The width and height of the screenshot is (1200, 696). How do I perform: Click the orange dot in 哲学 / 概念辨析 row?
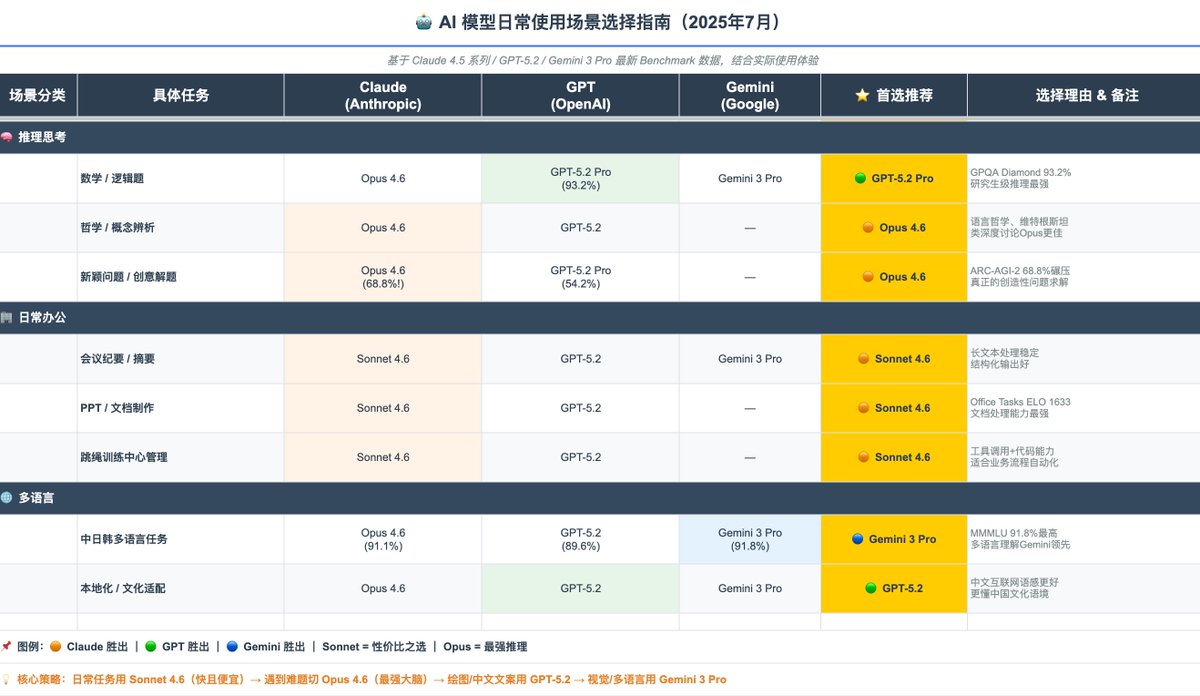(868, 228)
